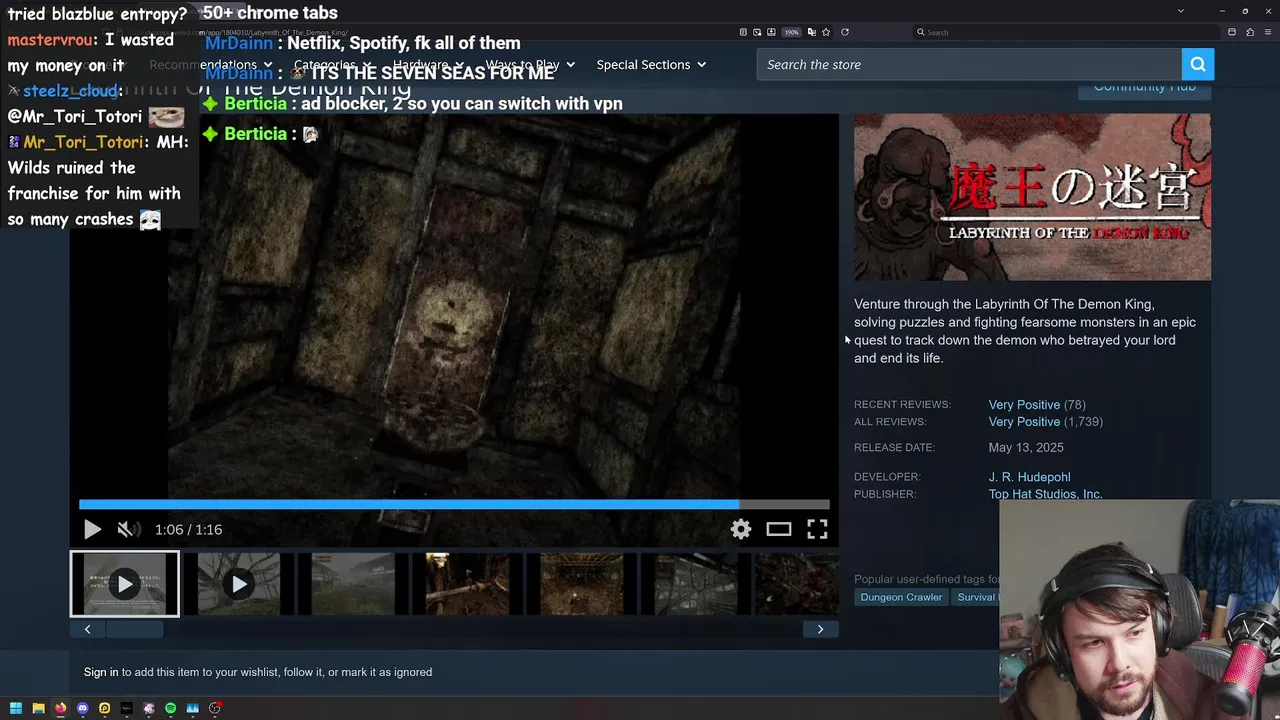Screen dimensions: 1280x720
Task: Focus the Search the store field
Action: (x=969, y=64)
